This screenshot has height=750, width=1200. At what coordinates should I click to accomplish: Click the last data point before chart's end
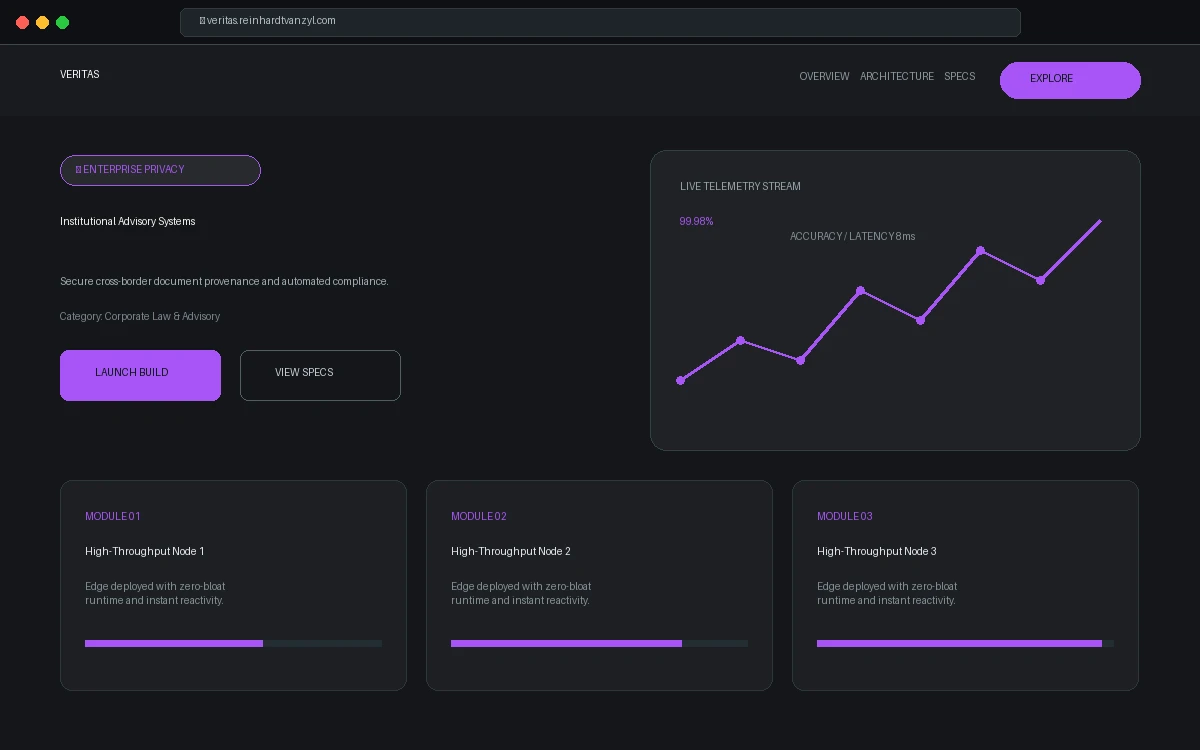(1041, 281)
